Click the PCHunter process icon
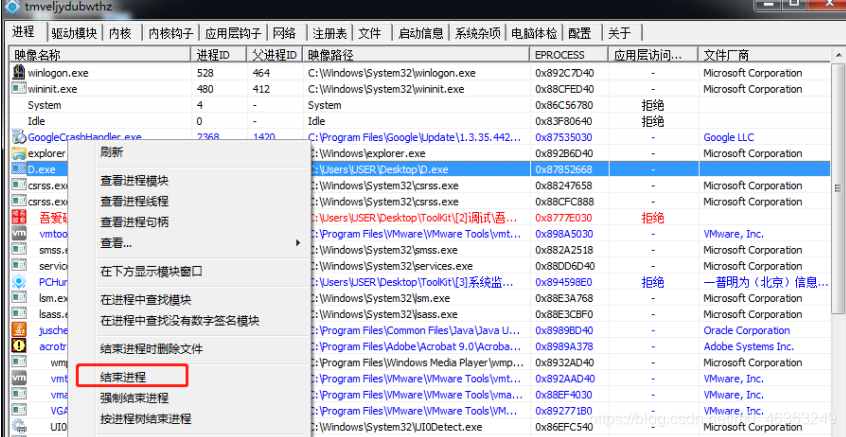This screenshot has height=437, width=846. [19, 282]
